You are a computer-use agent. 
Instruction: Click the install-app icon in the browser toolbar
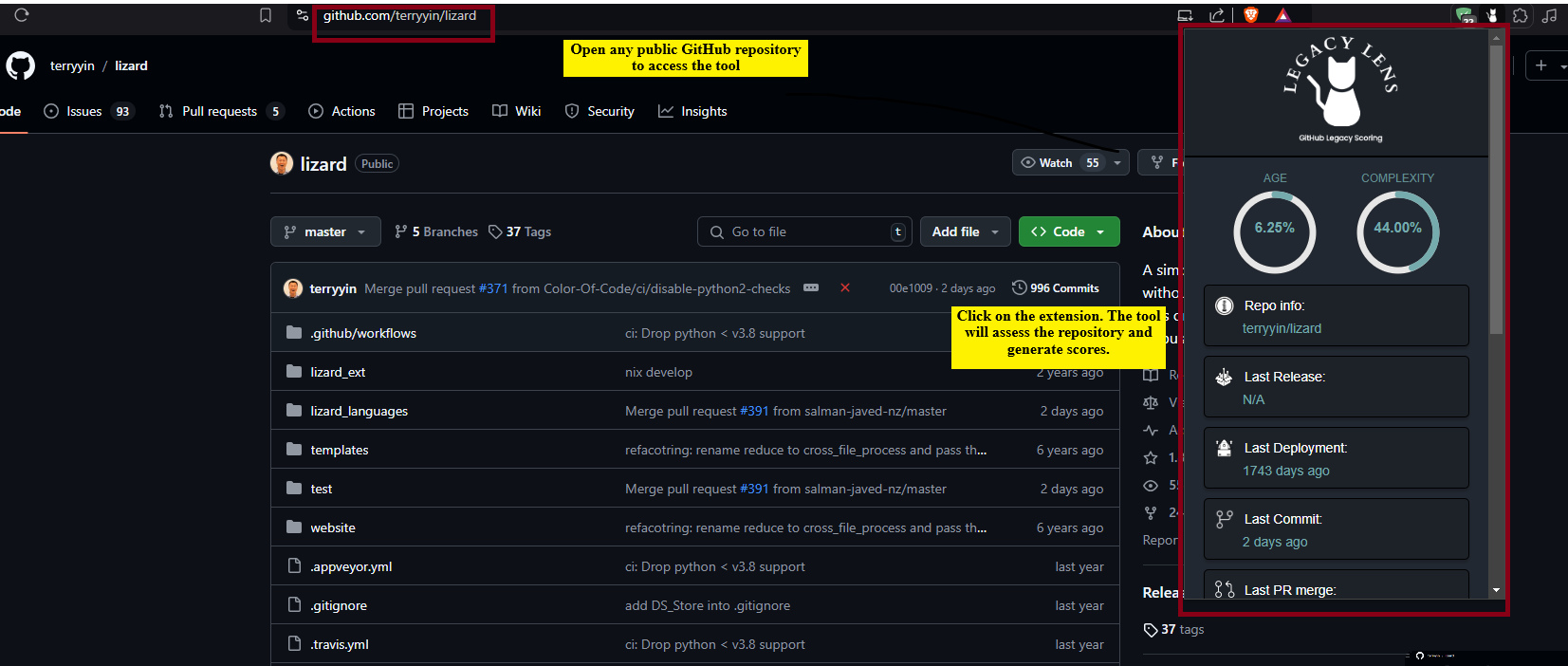click(x=1185, y=15)
